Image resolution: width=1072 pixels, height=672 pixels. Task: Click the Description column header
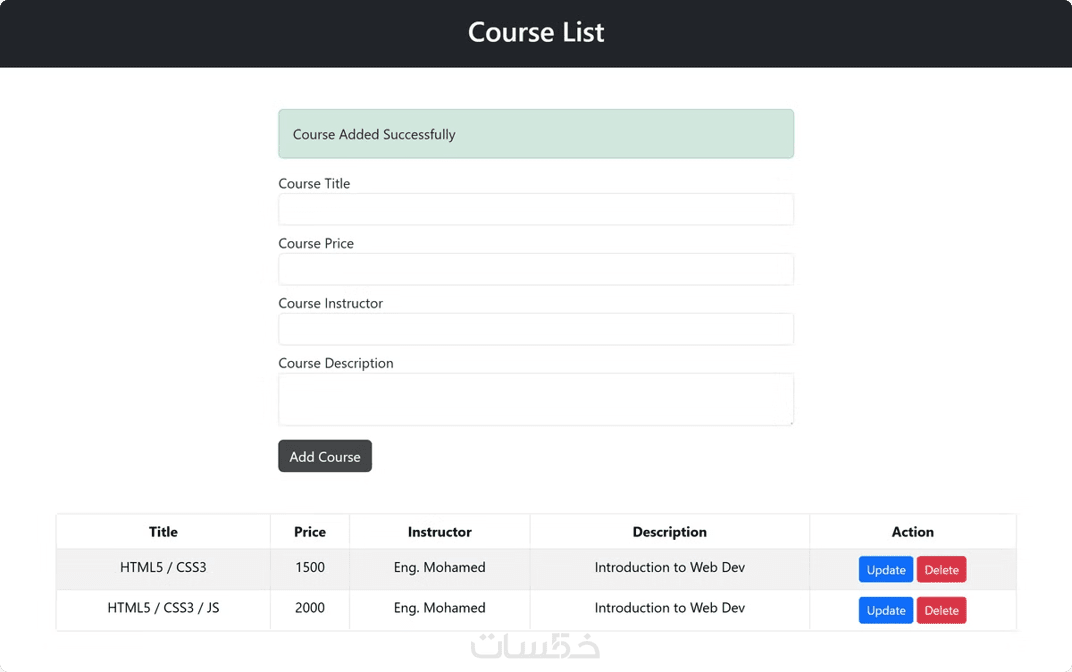tap(669, 532)
